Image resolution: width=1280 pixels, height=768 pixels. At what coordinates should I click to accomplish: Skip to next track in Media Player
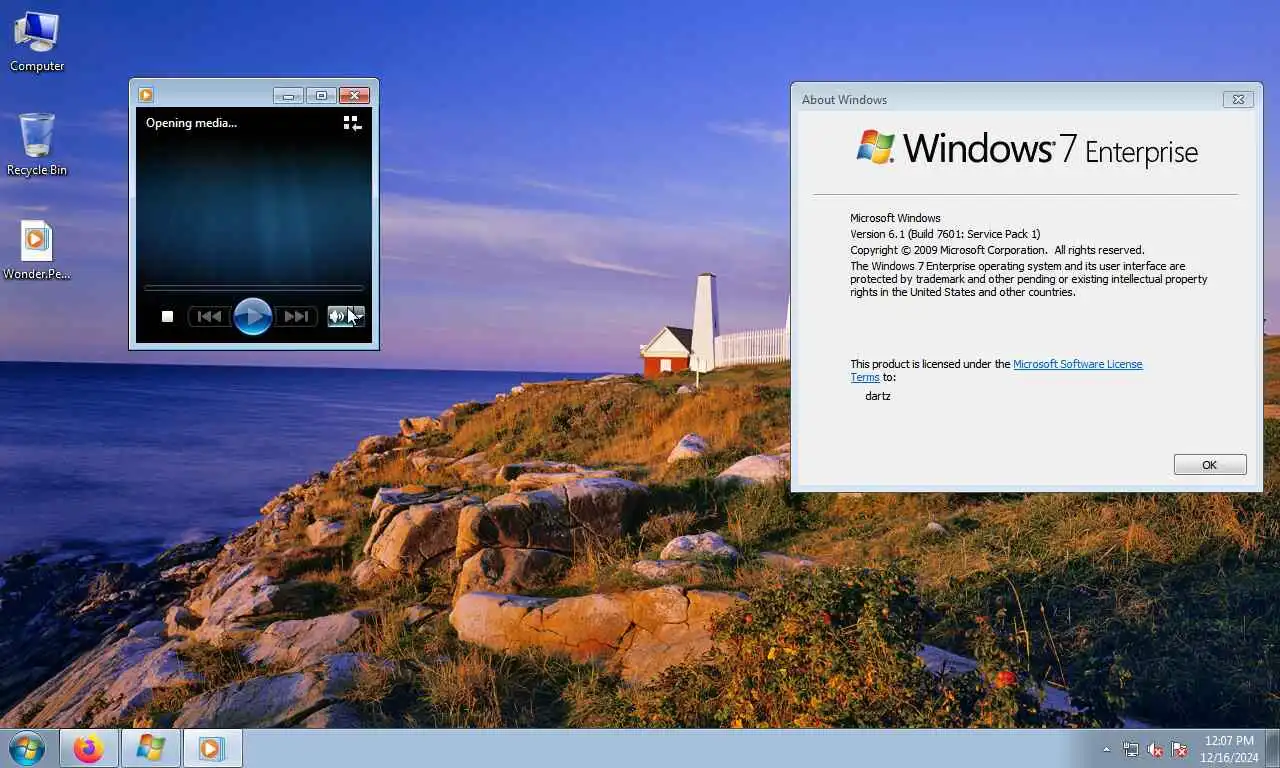pos(296,317)
